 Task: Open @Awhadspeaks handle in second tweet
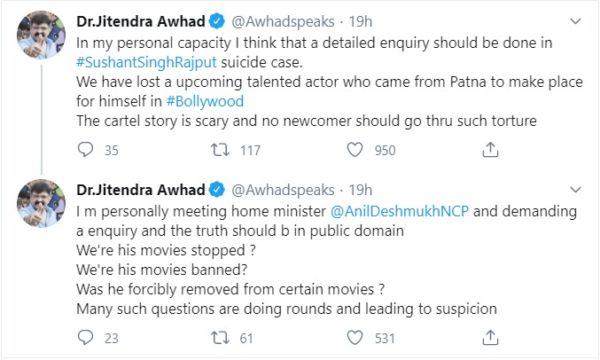[x=283, y=190]
